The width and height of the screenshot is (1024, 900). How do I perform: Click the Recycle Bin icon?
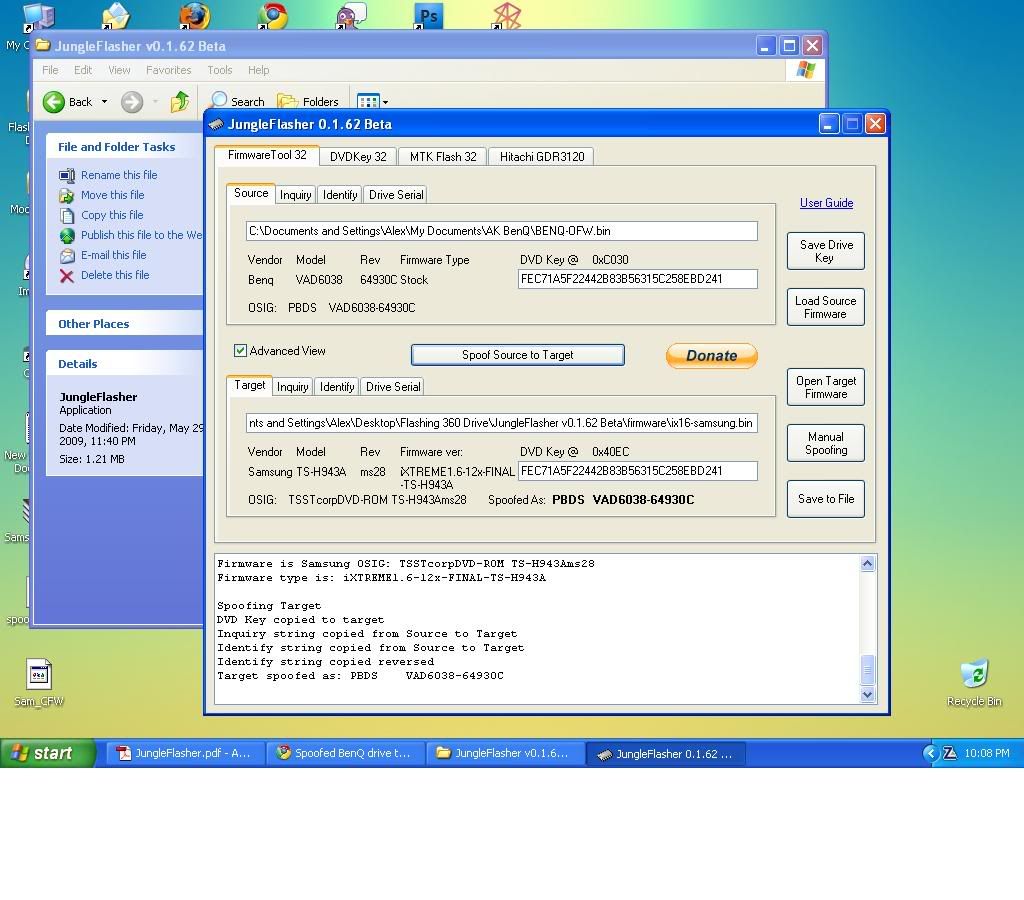point(973,675)
